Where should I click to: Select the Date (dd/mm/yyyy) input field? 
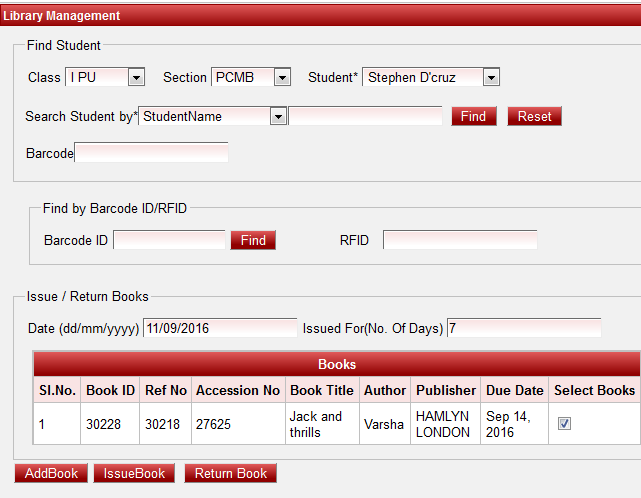[220, 328]
